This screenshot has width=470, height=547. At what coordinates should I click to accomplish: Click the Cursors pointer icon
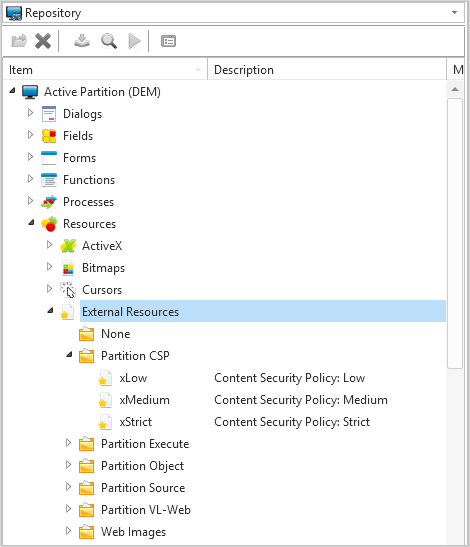point(68,290)
